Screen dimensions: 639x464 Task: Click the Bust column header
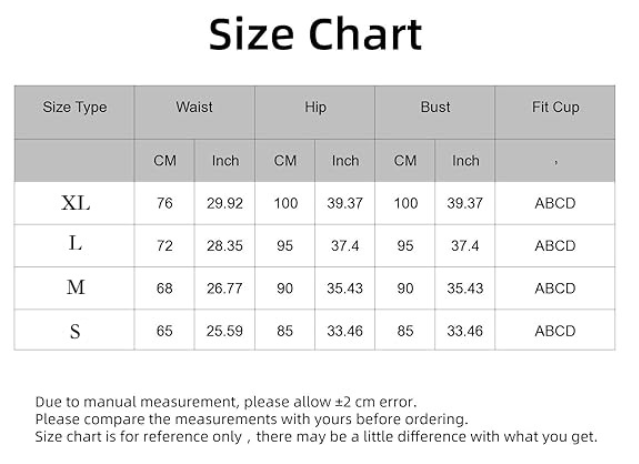pyautogui.click(x=435, y=108)
